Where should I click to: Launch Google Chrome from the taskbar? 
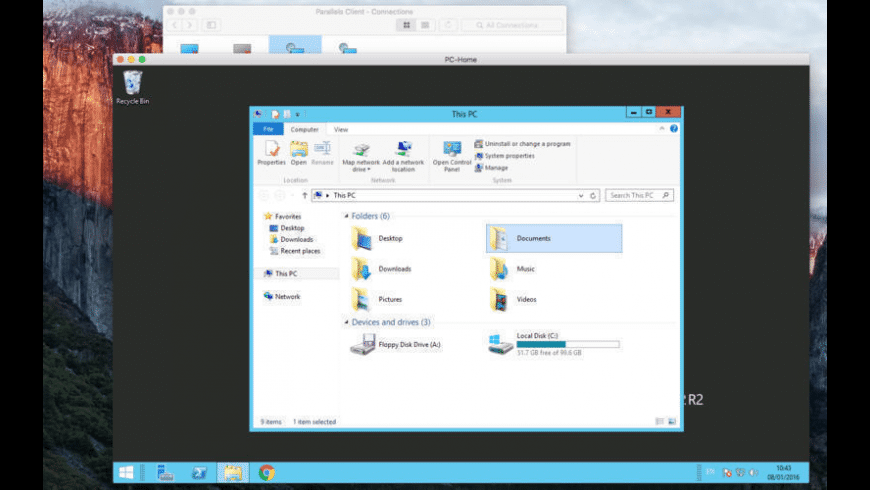click(266, 472)
